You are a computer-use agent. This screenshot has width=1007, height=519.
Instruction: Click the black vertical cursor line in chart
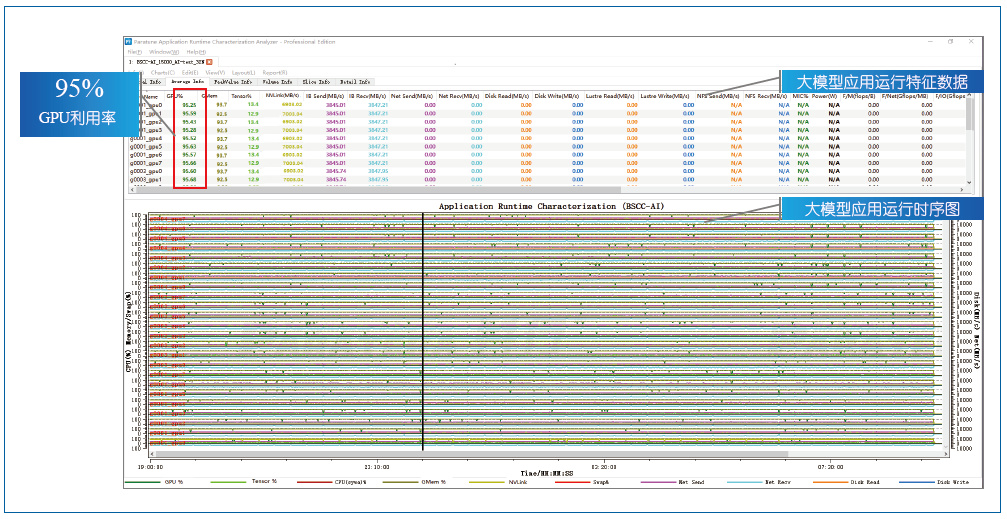(423, 331)
